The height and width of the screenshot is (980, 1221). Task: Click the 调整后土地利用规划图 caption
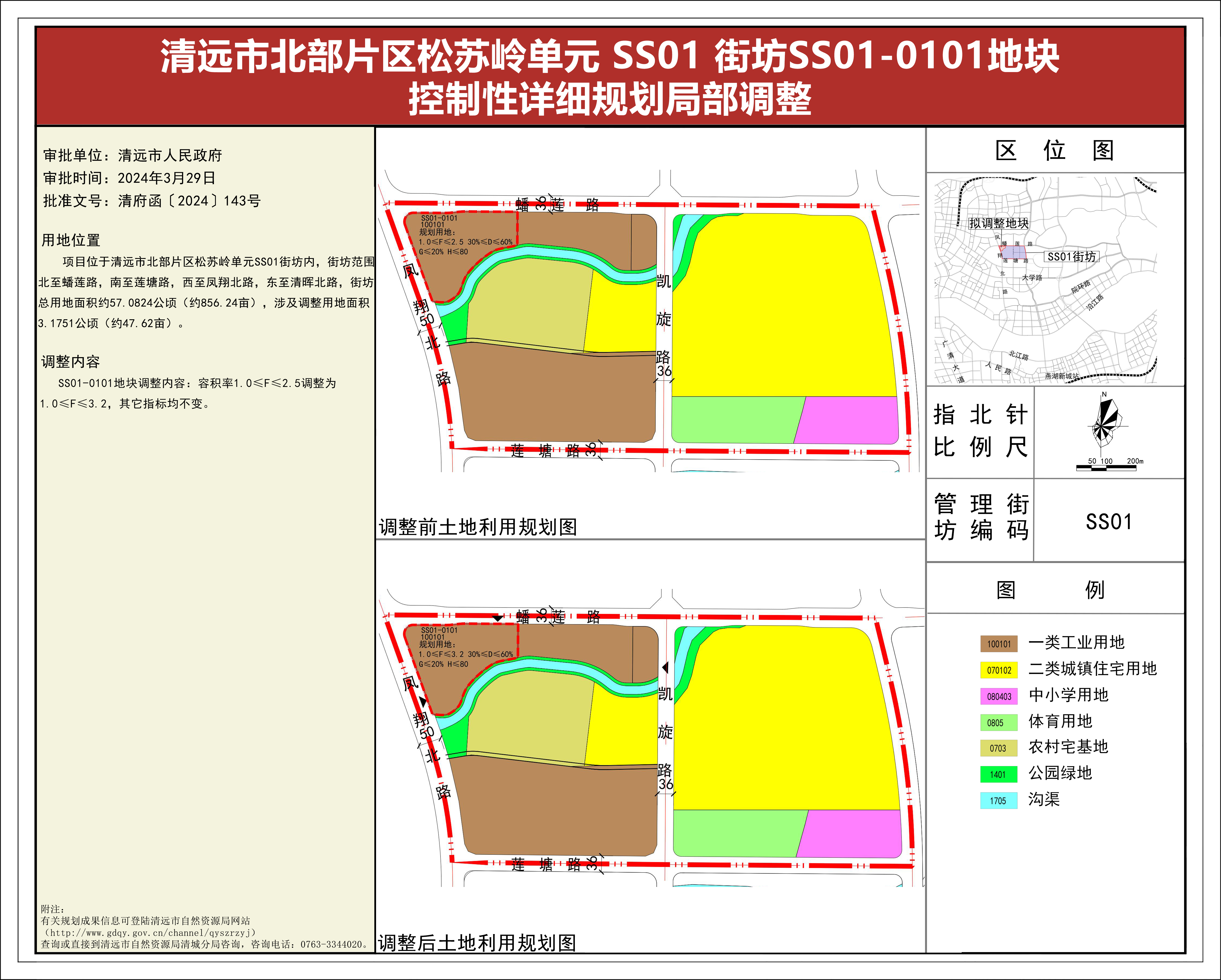(477, 943)
